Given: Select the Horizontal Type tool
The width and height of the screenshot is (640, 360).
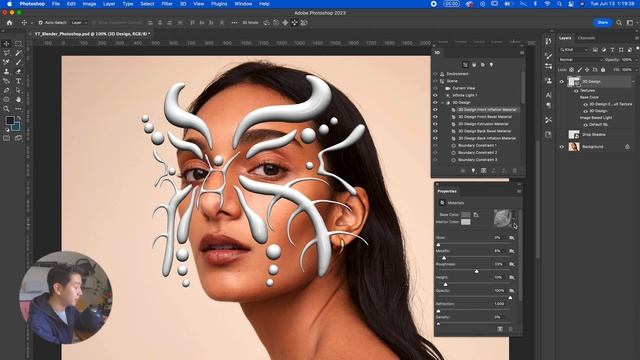Looking at the screenshot, I should (18, 81).
